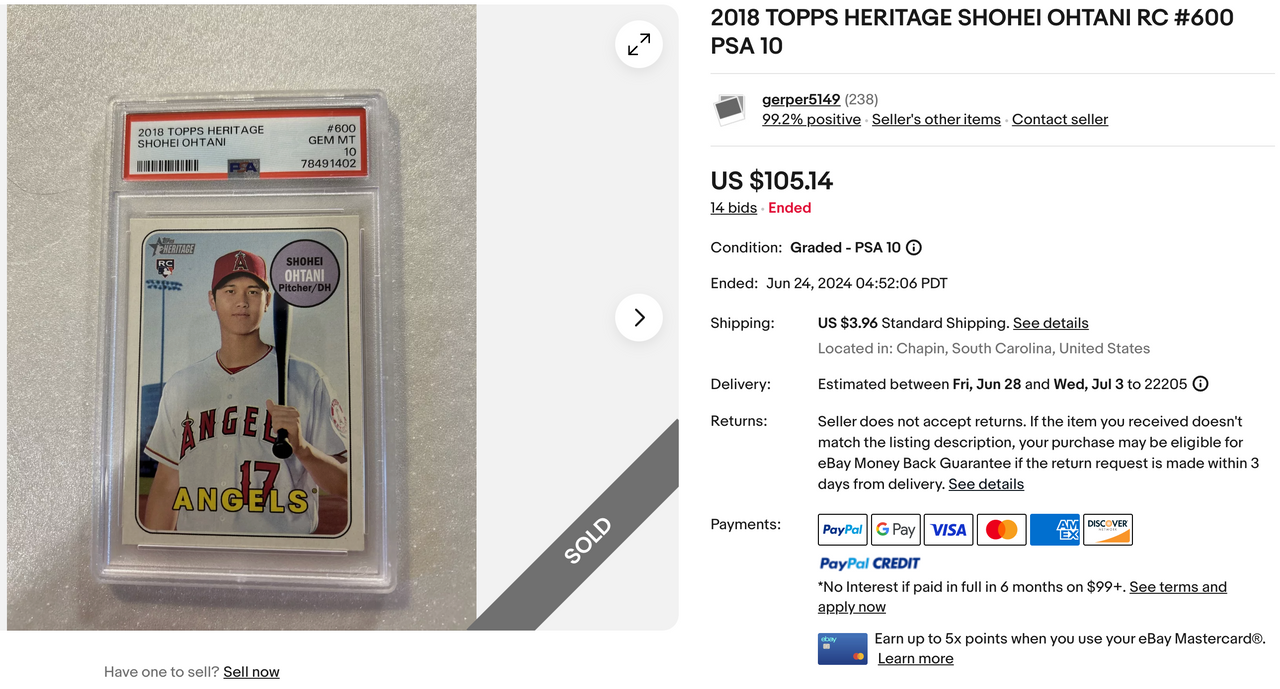This screenshot has width=1280, height=689.
Task: Open the delivery estimate info icon
Action: (1201, 384)
